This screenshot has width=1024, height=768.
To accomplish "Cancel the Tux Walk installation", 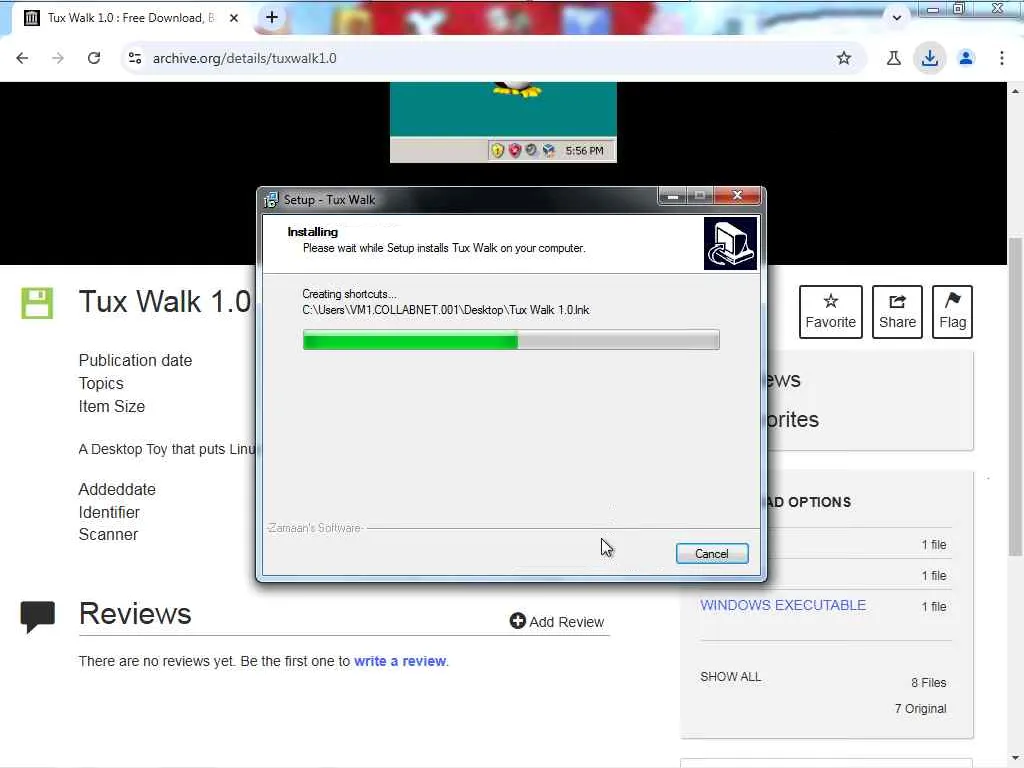I will [x=712, y=554].
